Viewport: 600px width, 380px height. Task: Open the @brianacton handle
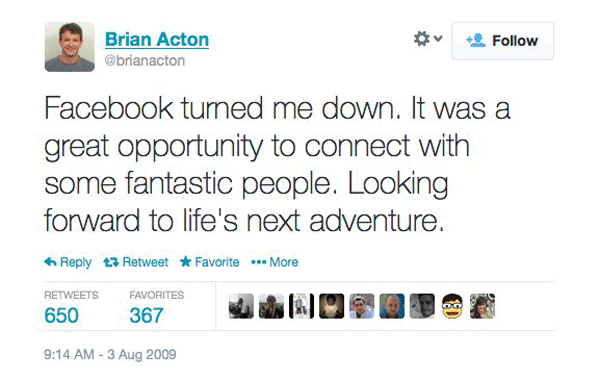click(145, 60)
